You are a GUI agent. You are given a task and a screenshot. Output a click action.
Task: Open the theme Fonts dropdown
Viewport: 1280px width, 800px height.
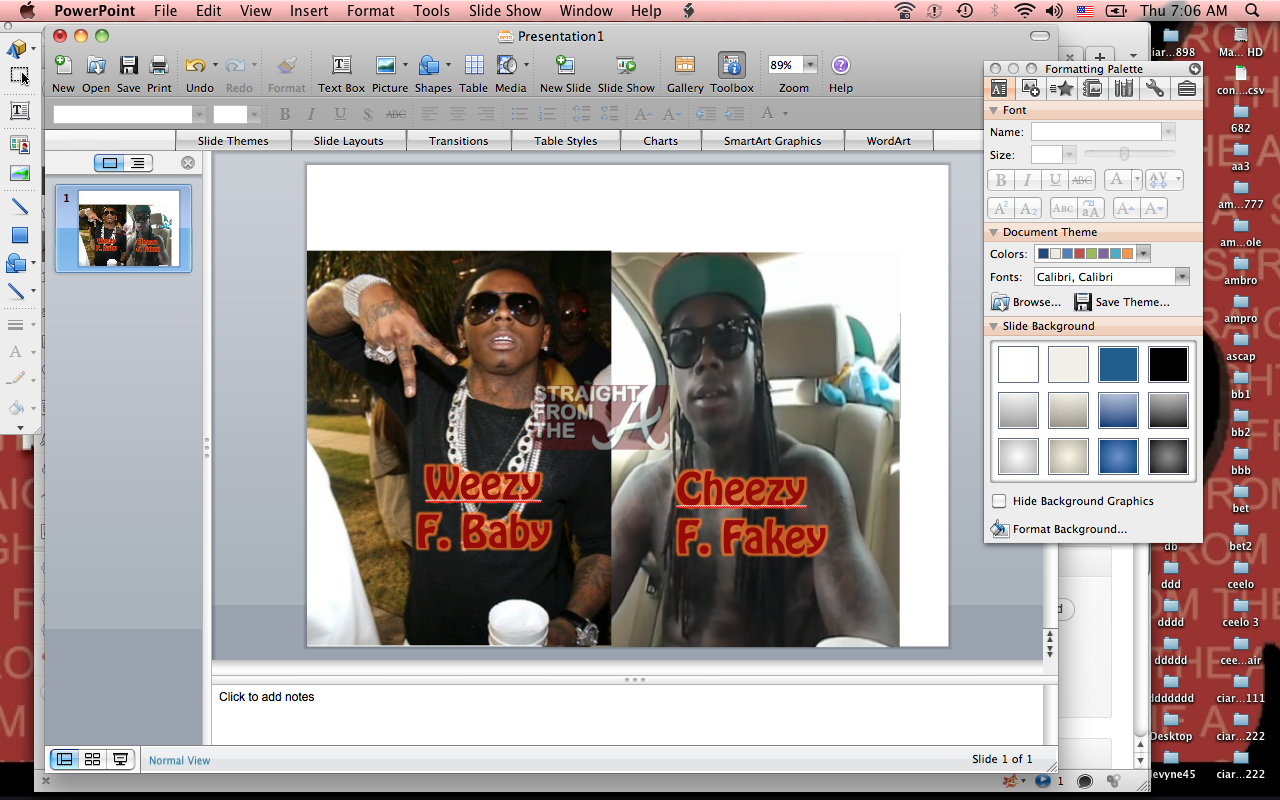click(1182, 277)
